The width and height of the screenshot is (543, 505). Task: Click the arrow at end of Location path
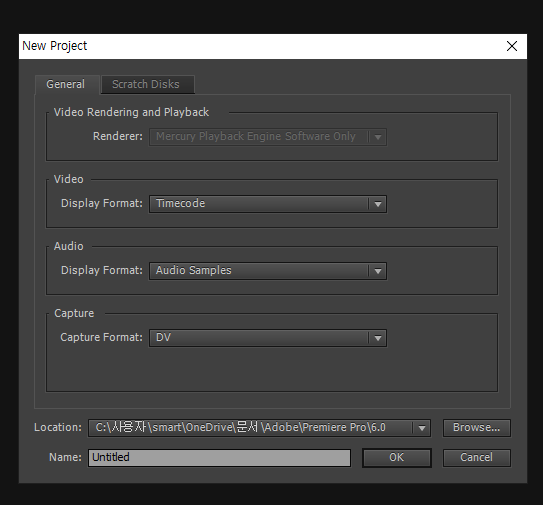421,428
